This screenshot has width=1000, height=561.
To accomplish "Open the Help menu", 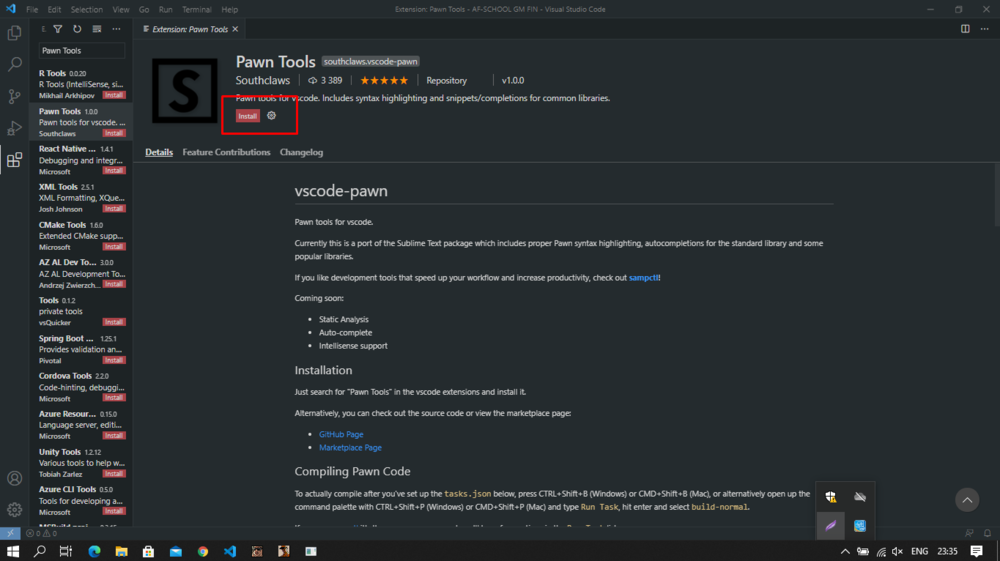I will pyautogui.click(x=230, y=10).
